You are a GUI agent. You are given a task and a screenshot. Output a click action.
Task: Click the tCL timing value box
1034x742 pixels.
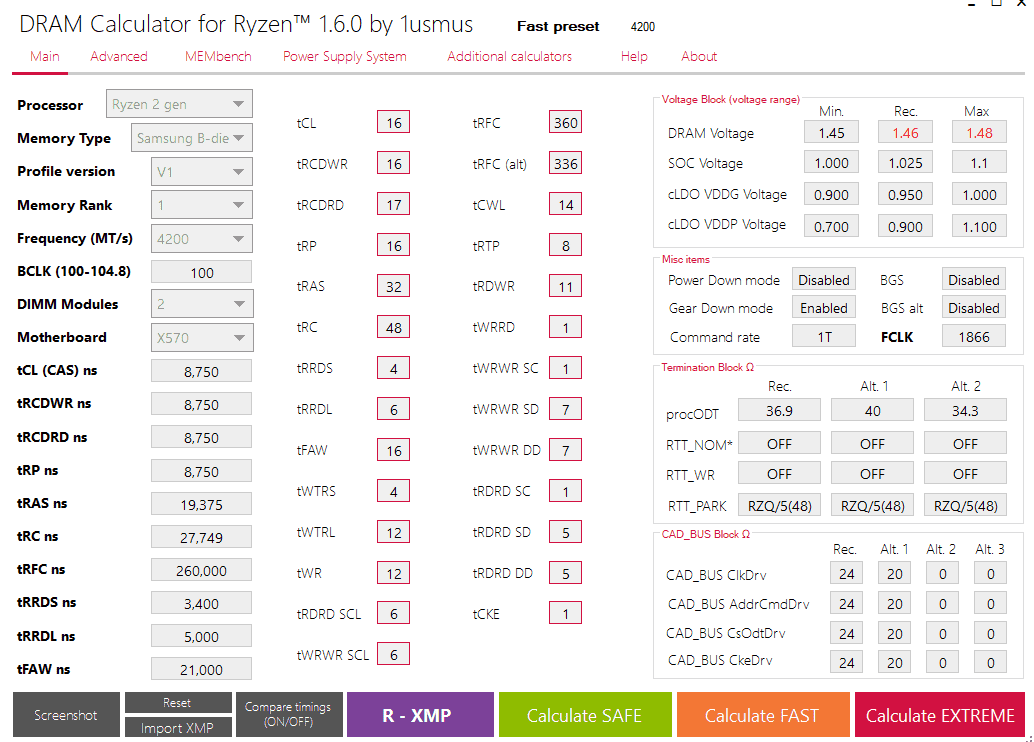click(394, 123)
